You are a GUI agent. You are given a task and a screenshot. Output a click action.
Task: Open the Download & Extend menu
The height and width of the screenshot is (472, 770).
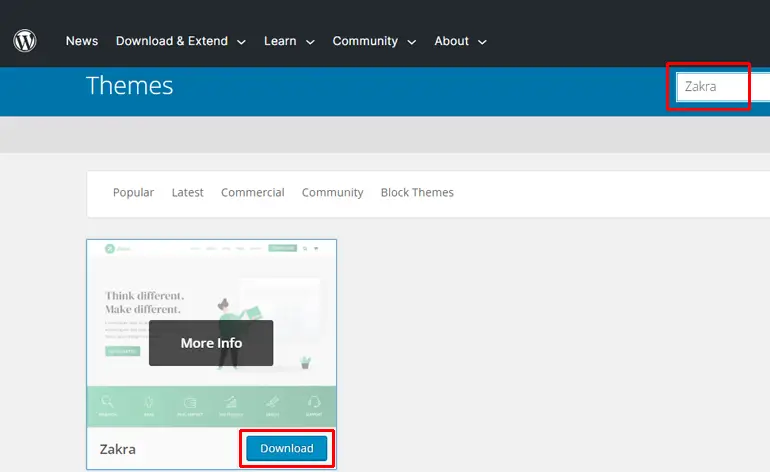171,41
